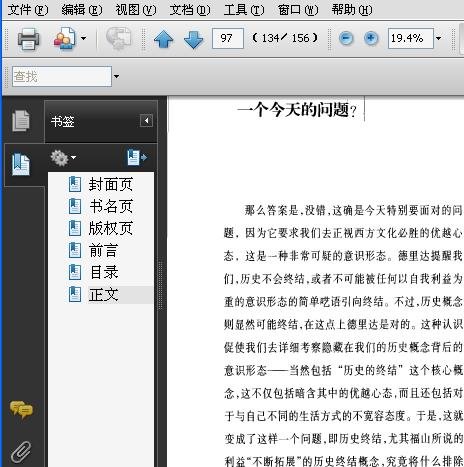Open the bookmark options gear dropdown
The width and height of the screenshot is (464, 467).
click(63, 158)
